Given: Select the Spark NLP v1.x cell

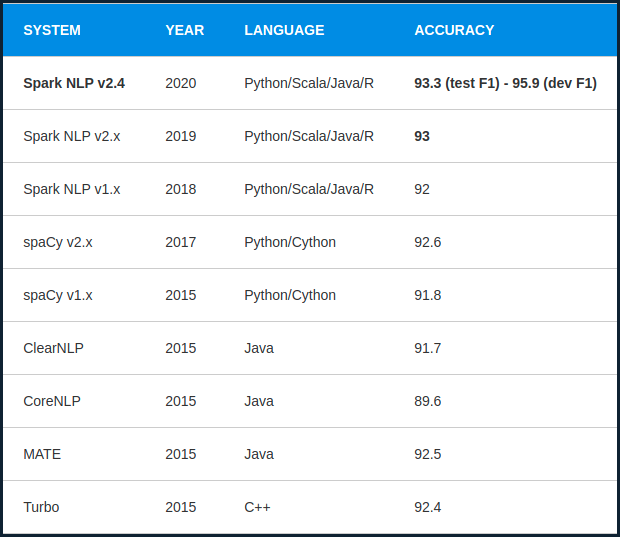Looking at the screenshot, I should (72, 189).
